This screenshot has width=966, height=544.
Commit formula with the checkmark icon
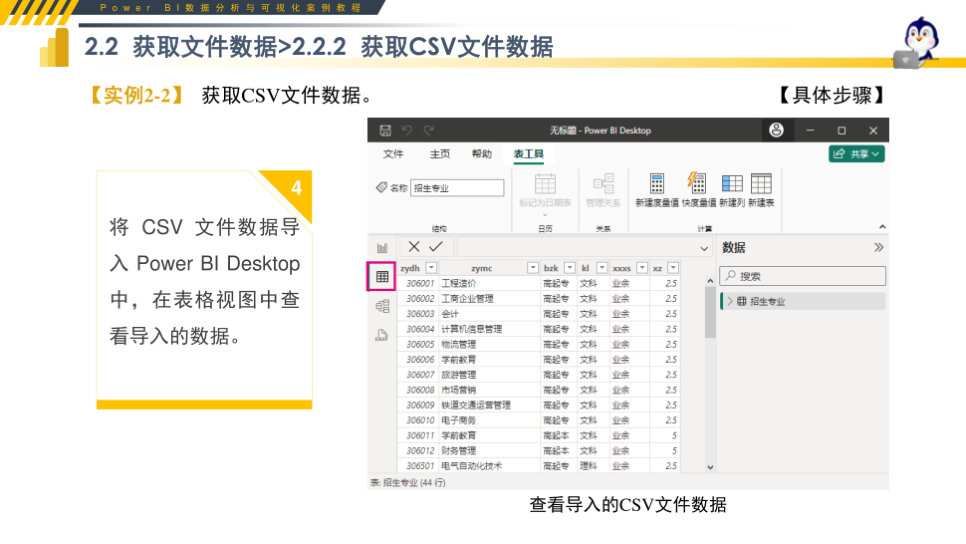(436, 246)
